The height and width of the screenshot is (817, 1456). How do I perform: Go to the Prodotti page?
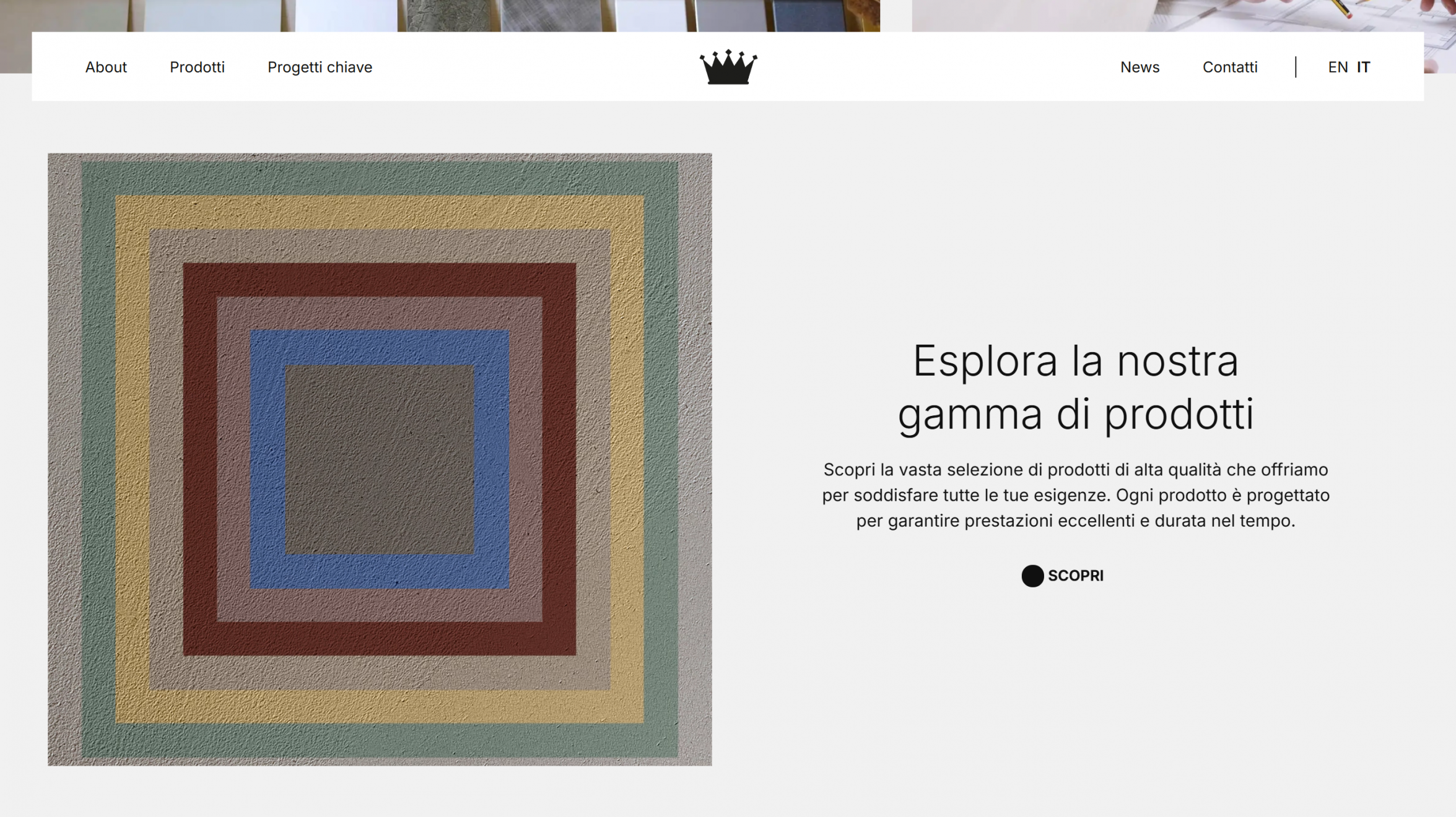(x=197, y=67)
